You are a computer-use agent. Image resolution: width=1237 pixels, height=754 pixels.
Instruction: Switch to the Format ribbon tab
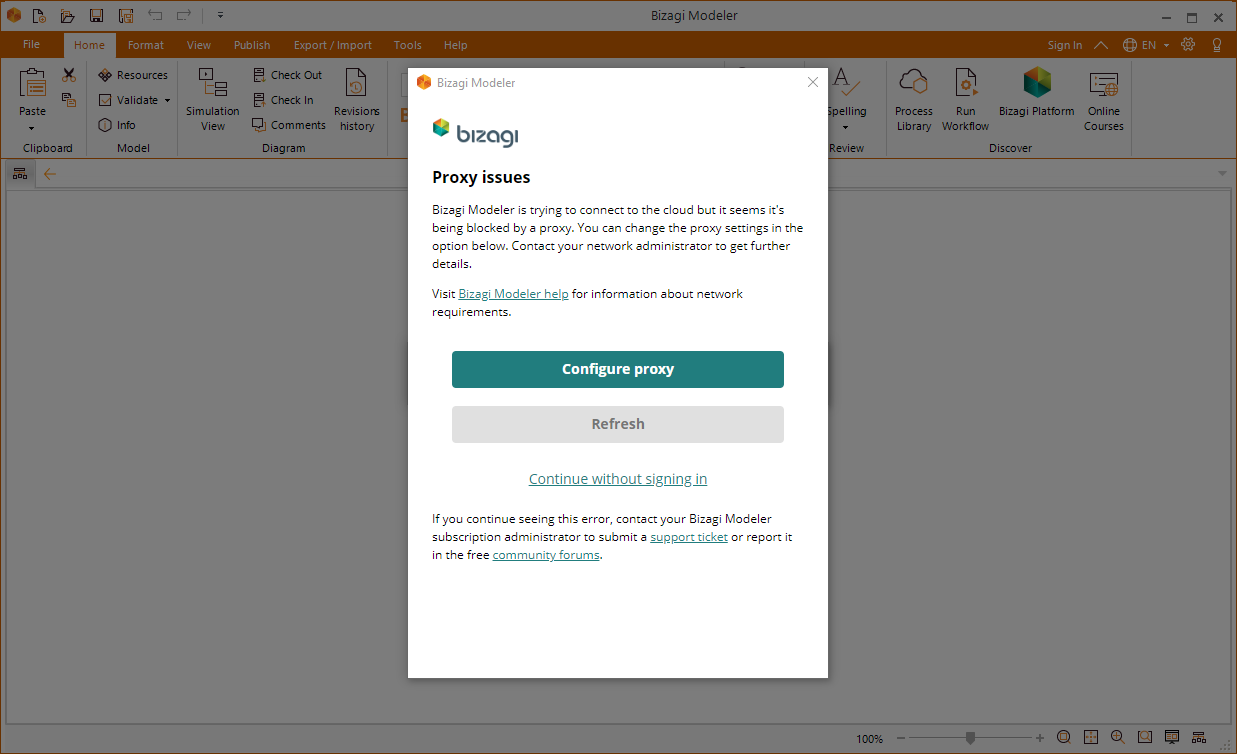coord(146,45)
